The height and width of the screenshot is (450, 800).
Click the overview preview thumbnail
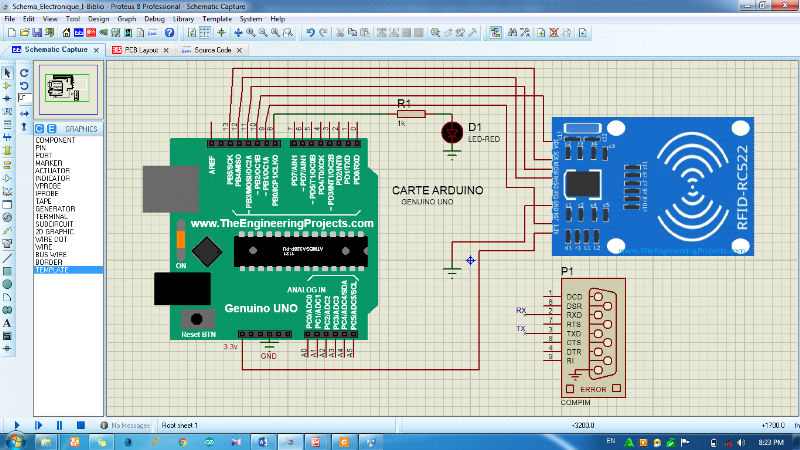(68, 88)
